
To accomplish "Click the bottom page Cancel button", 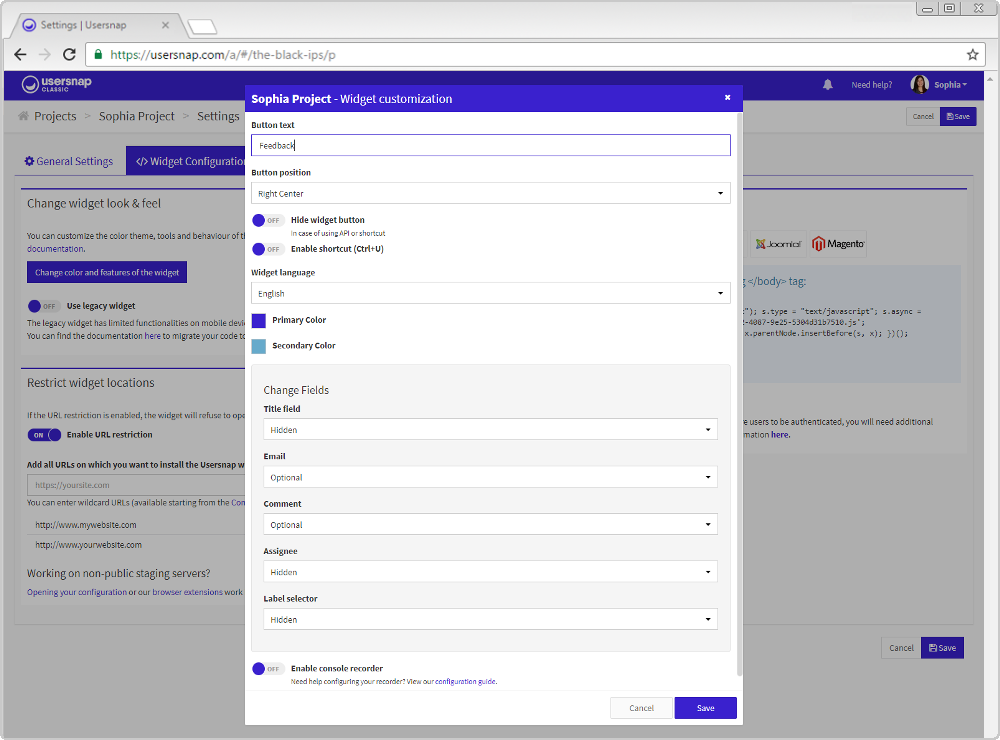I will (x=901, y=648).
